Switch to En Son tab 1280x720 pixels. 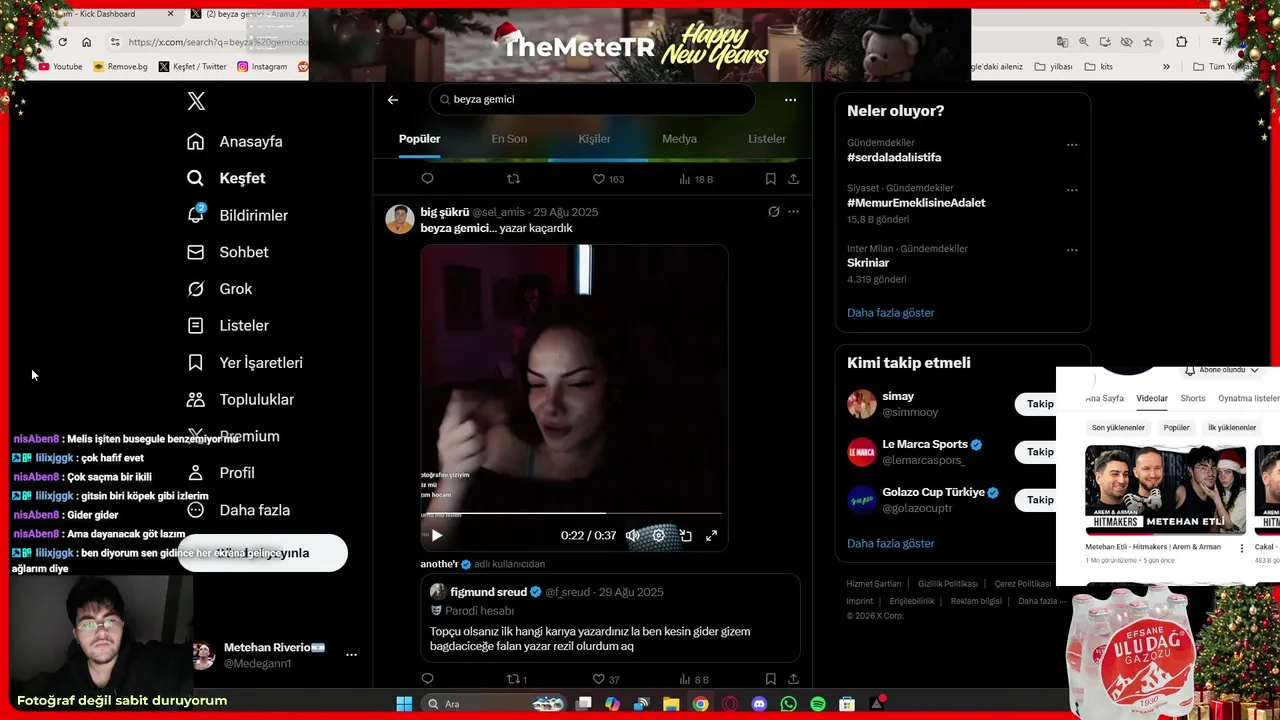(x=509, y=139)
